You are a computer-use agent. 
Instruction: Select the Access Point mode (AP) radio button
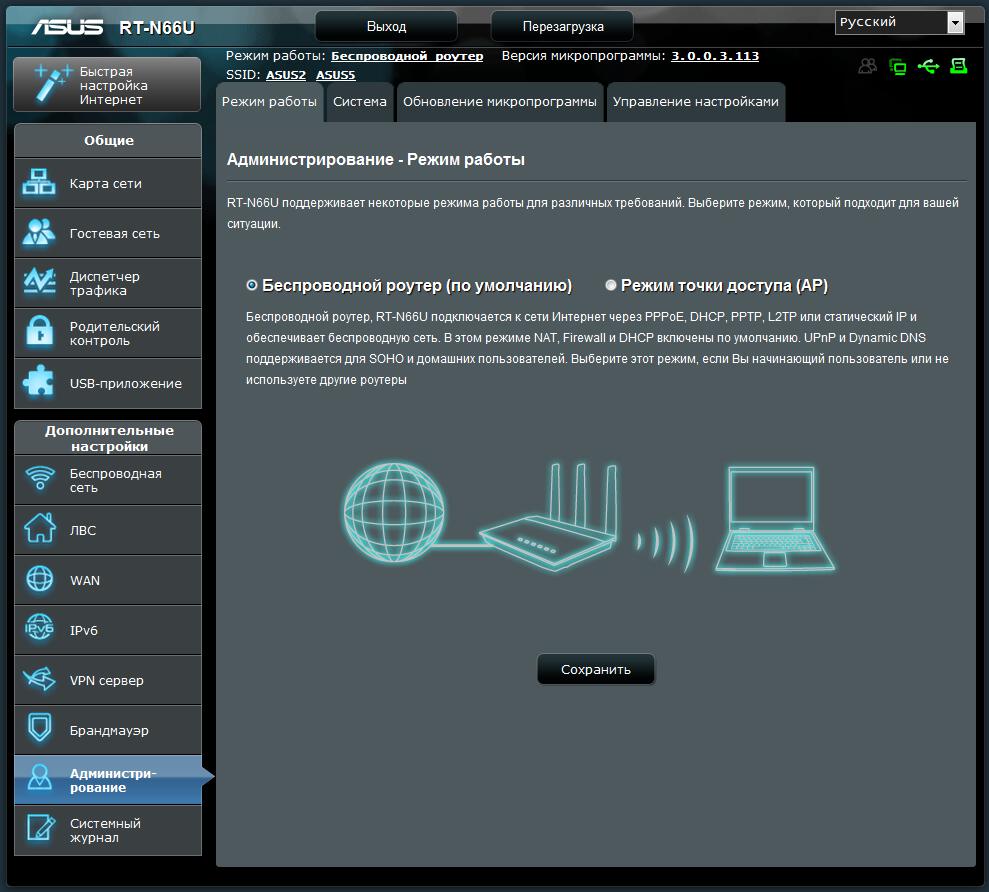611,285
